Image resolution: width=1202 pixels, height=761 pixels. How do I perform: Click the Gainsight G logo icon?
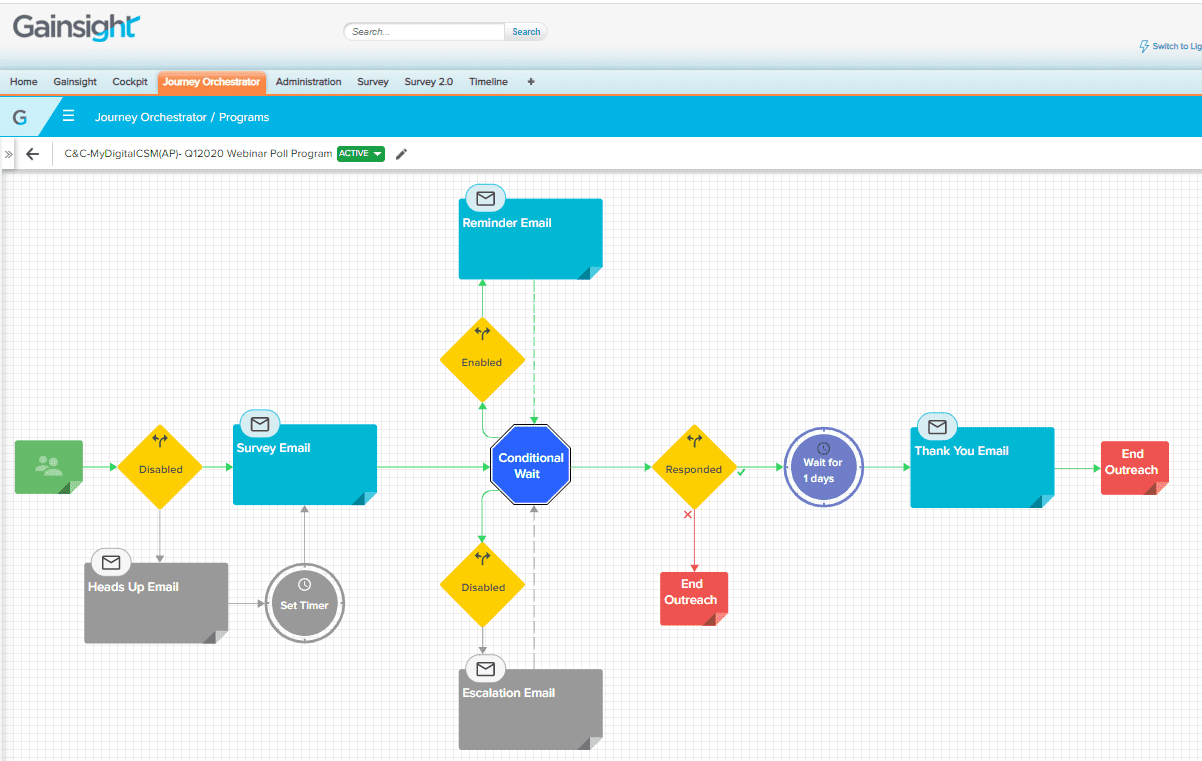[x=20, y=117]
